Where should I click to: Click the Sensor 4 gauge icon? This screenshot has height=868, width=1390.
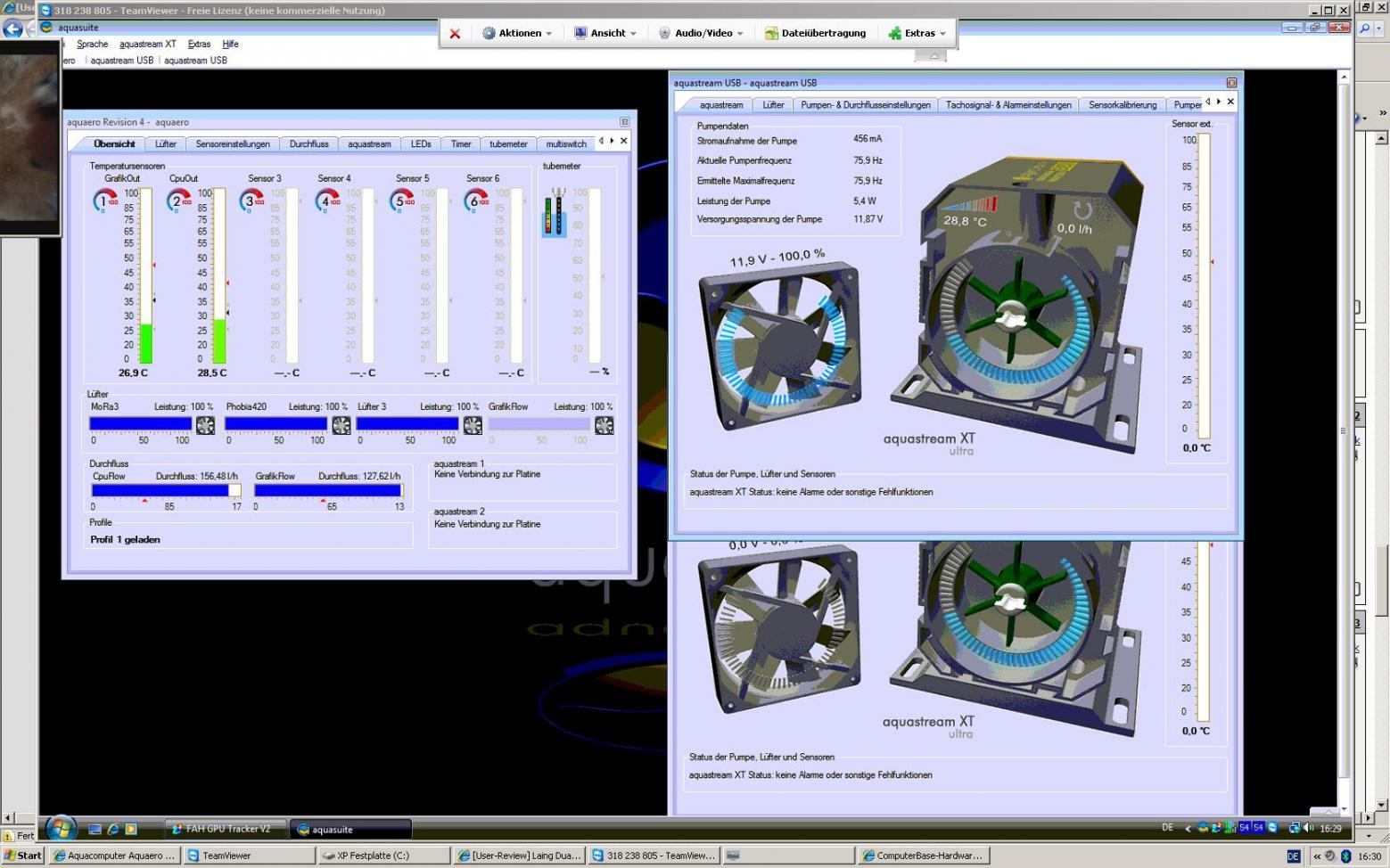coord(327,201)
